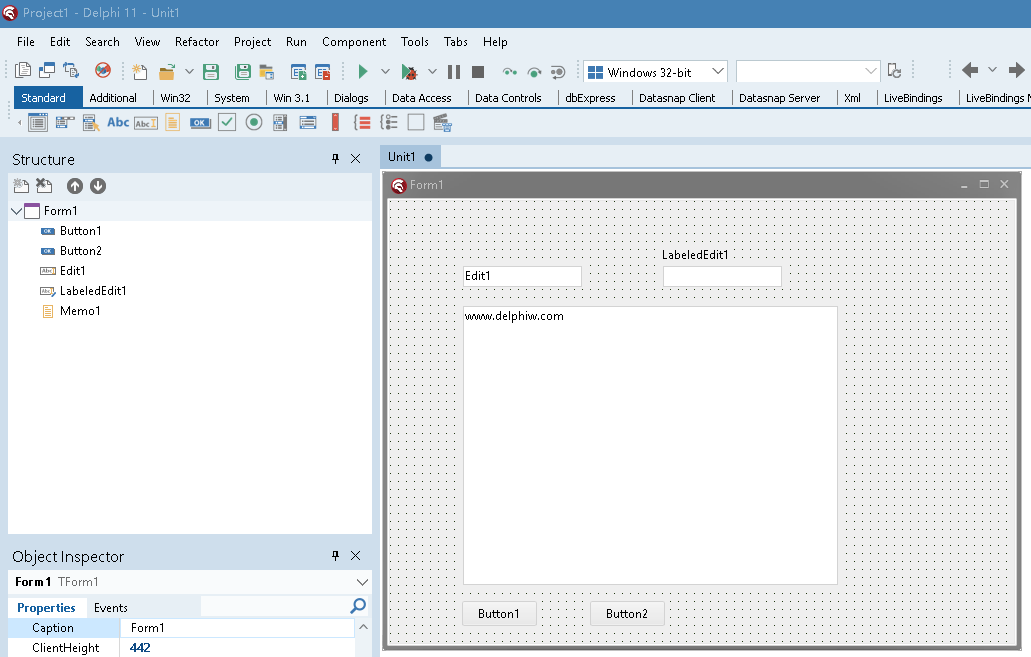Select LabeledEdit1 in the Structure tree
The width and height of the screenshot is (1031, 657).
93,291
